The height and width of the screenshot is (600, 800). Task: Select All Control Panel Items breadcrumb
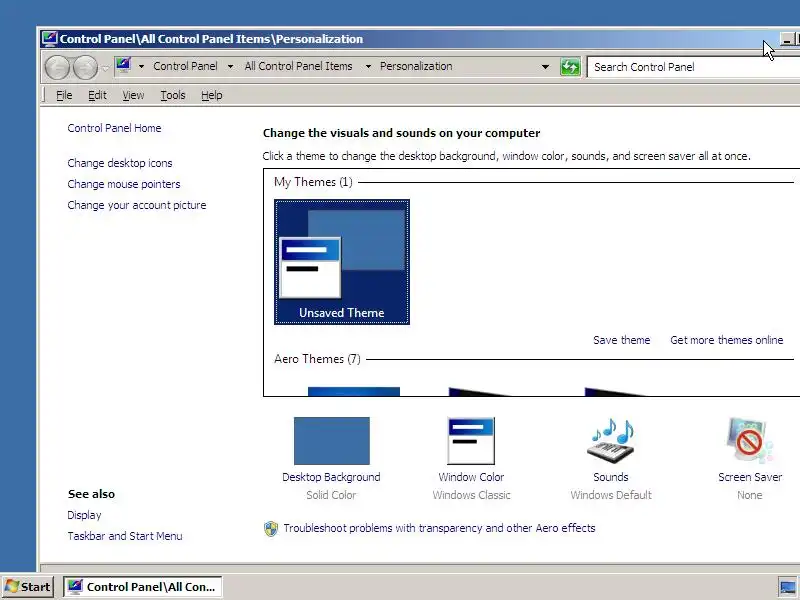[298, 66]
